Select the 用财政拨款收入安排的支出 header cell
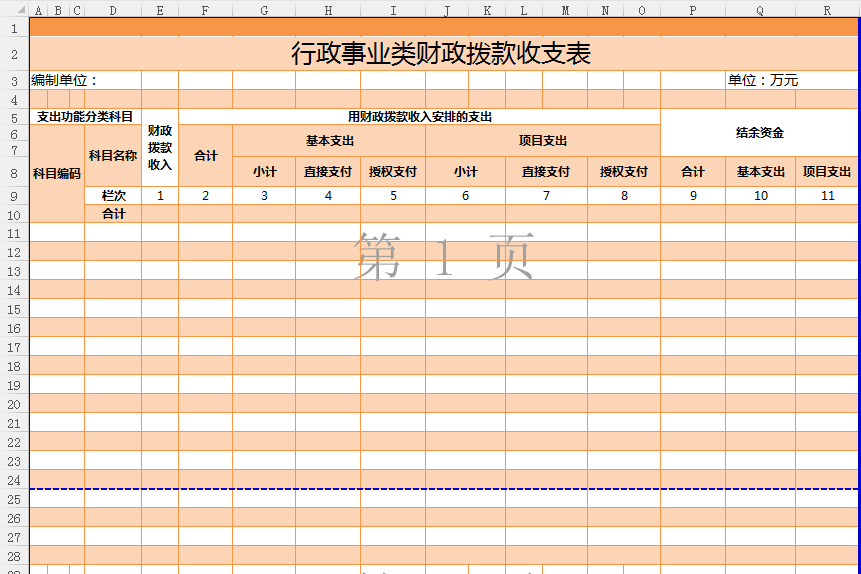 pyautogui.click(x=419, y=117)
